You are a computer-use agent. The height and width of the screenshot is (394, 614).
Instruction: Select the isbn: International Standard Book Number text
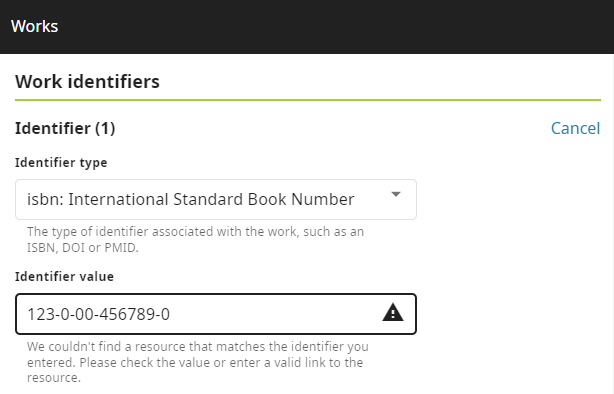coord(191,199)
